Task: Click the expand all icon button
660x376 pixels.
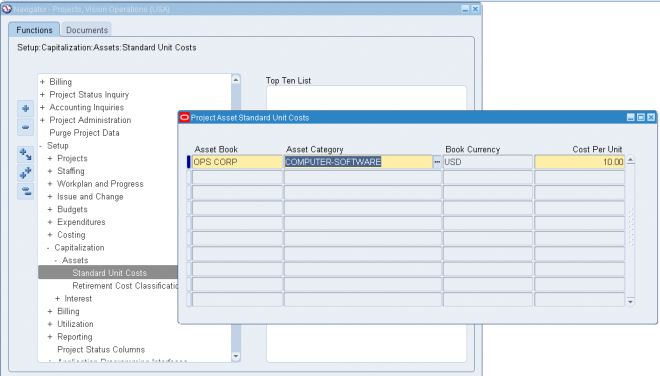Action: click(25, 173)
